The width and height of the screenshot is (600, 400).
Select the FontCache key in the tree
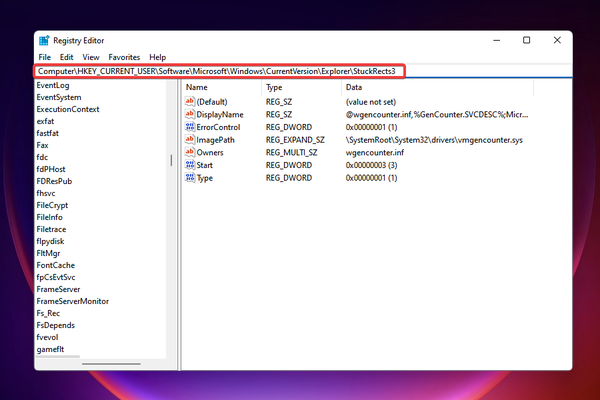(x=55, y=265)
